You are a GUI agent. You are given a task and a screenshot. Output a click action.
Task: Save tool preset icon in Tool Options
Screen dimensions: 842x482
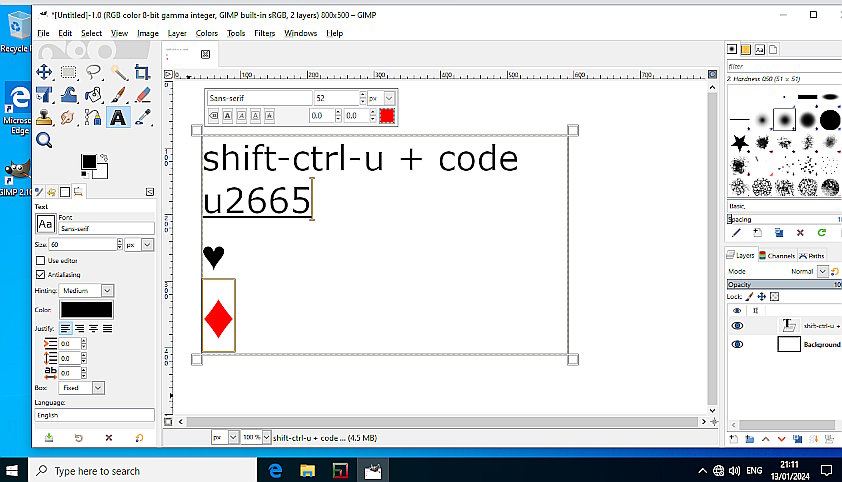[x=49, y=438]
